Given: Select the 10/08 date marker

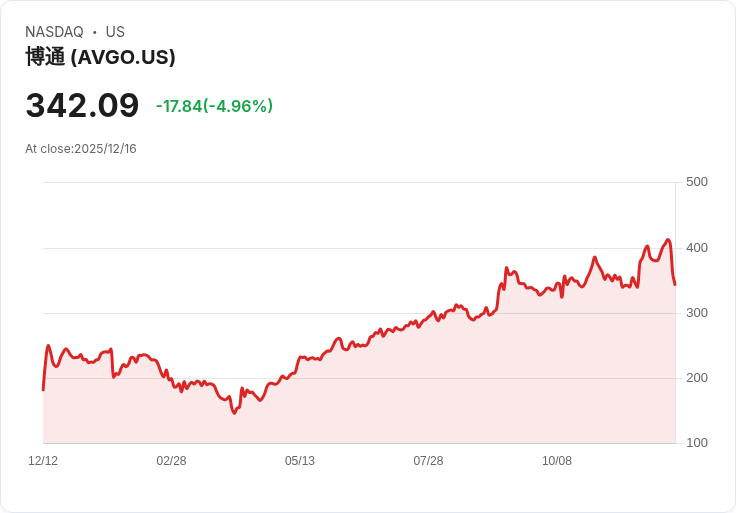Looking at the screenshot, I should tap(557, 461).
